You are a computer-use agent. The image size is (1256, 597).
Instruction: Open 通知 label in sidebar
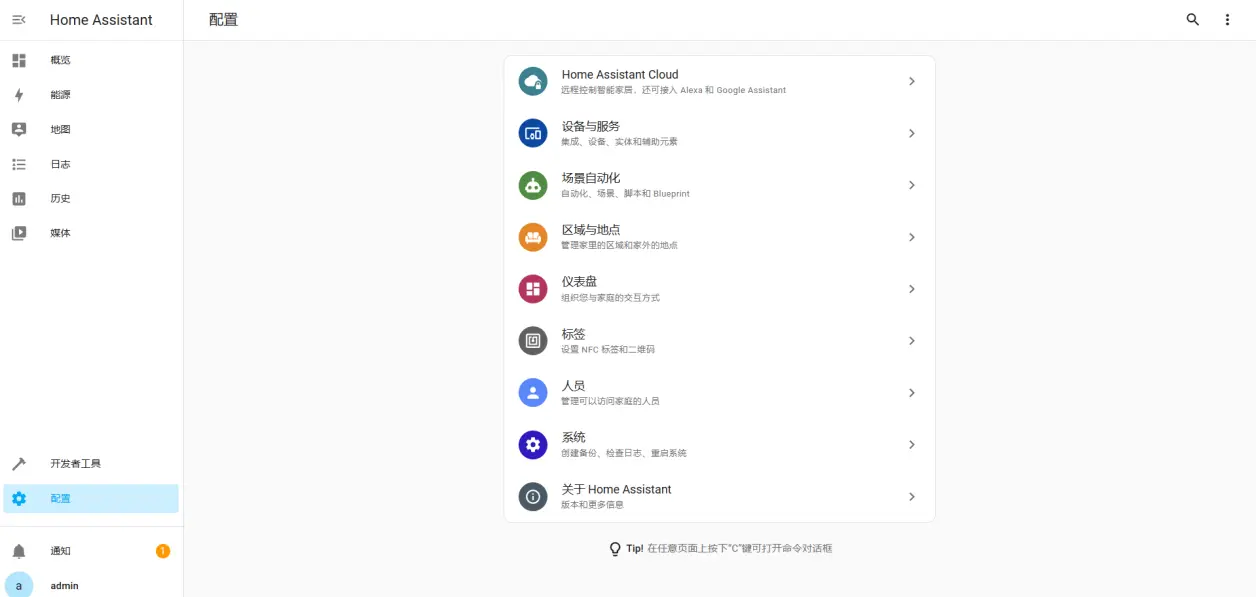[x=61, y=551]
